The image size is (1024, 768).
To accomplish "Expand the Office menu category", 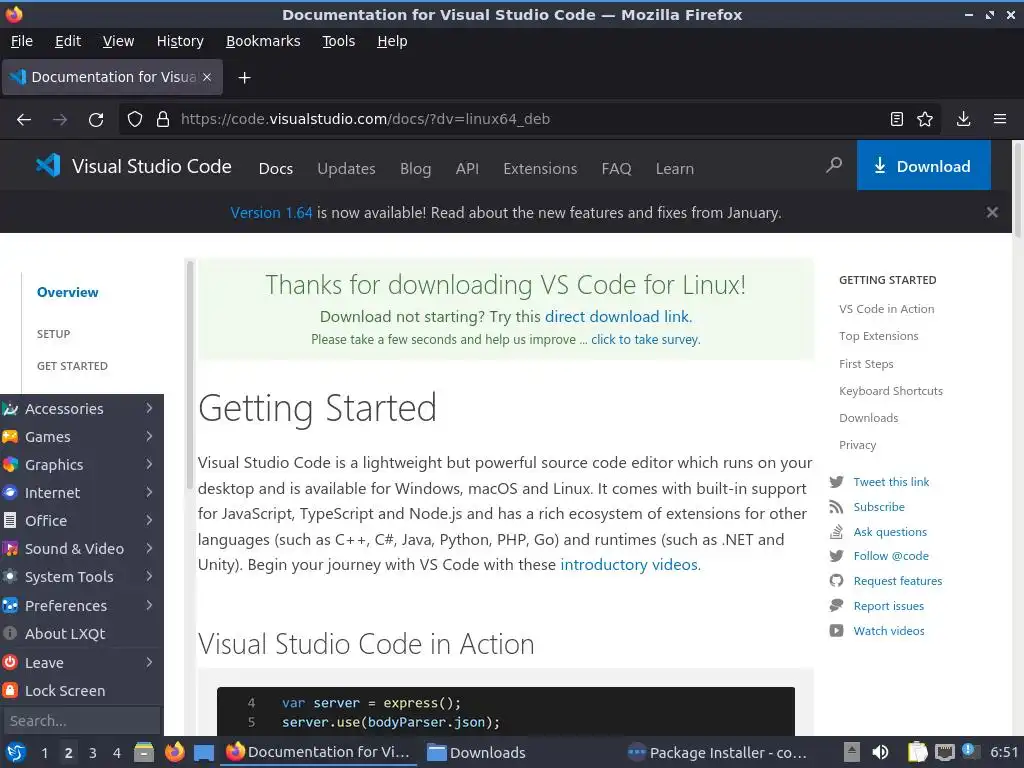I will click(x=82, y=521).
